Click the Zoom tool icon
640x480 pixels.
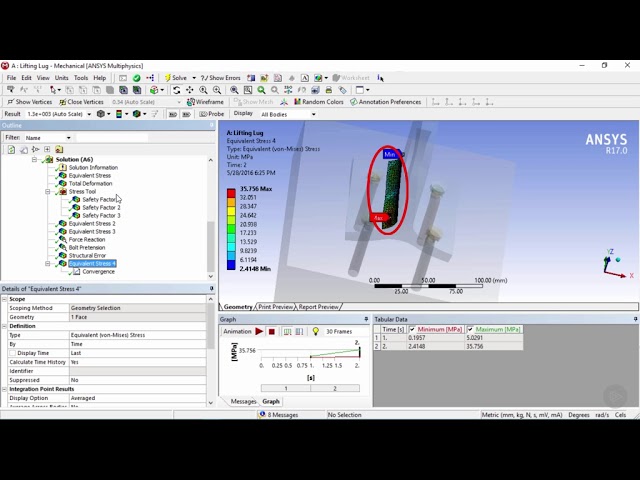tap(203, 90)
